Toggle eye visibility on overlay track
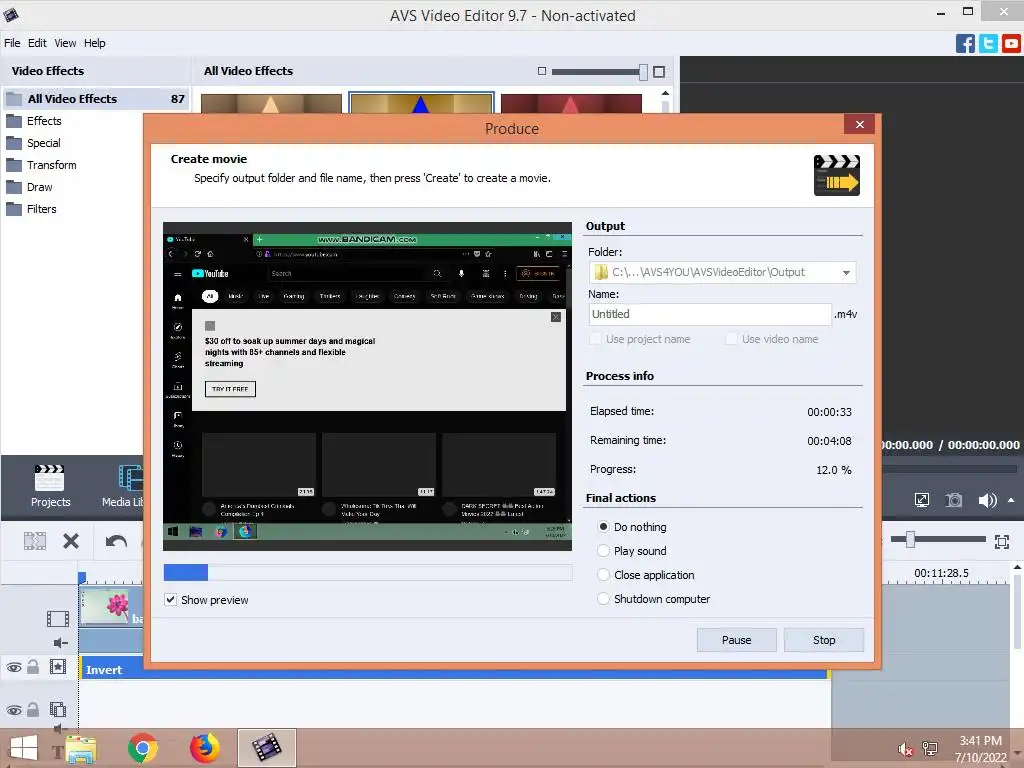The width and height of the screenshot is (1024, 768). pos(14,710)
